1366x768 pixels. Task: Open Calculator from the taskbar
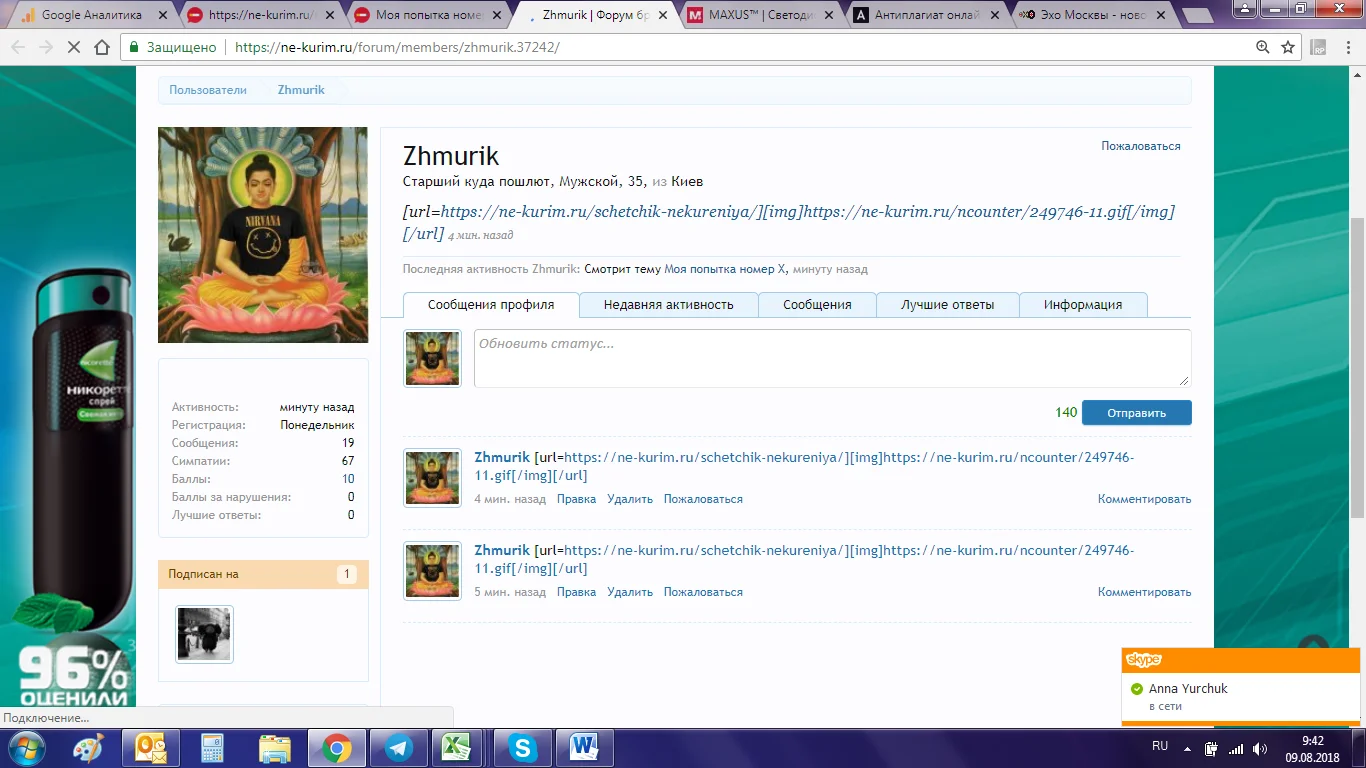[212, 748]
